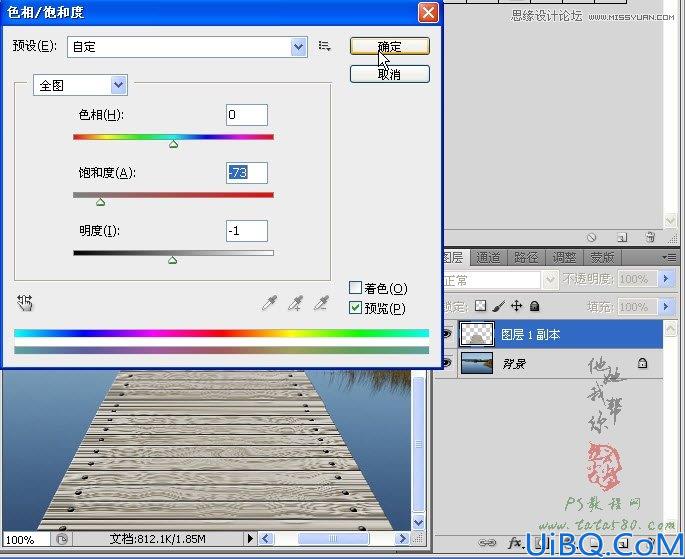Click the 色相 hue value field

246,115
